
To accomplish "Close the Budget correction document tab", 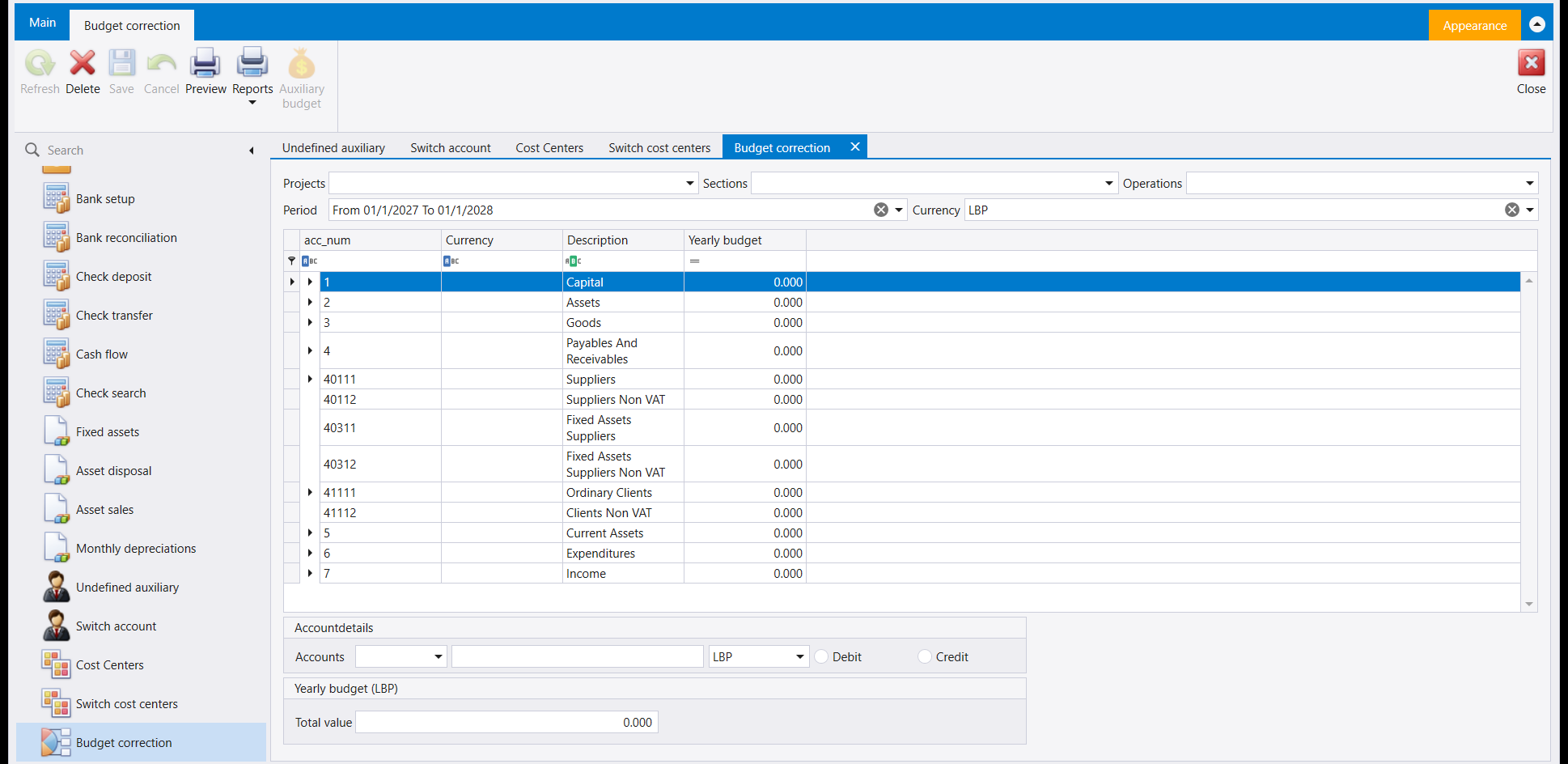I will point(854,147).
